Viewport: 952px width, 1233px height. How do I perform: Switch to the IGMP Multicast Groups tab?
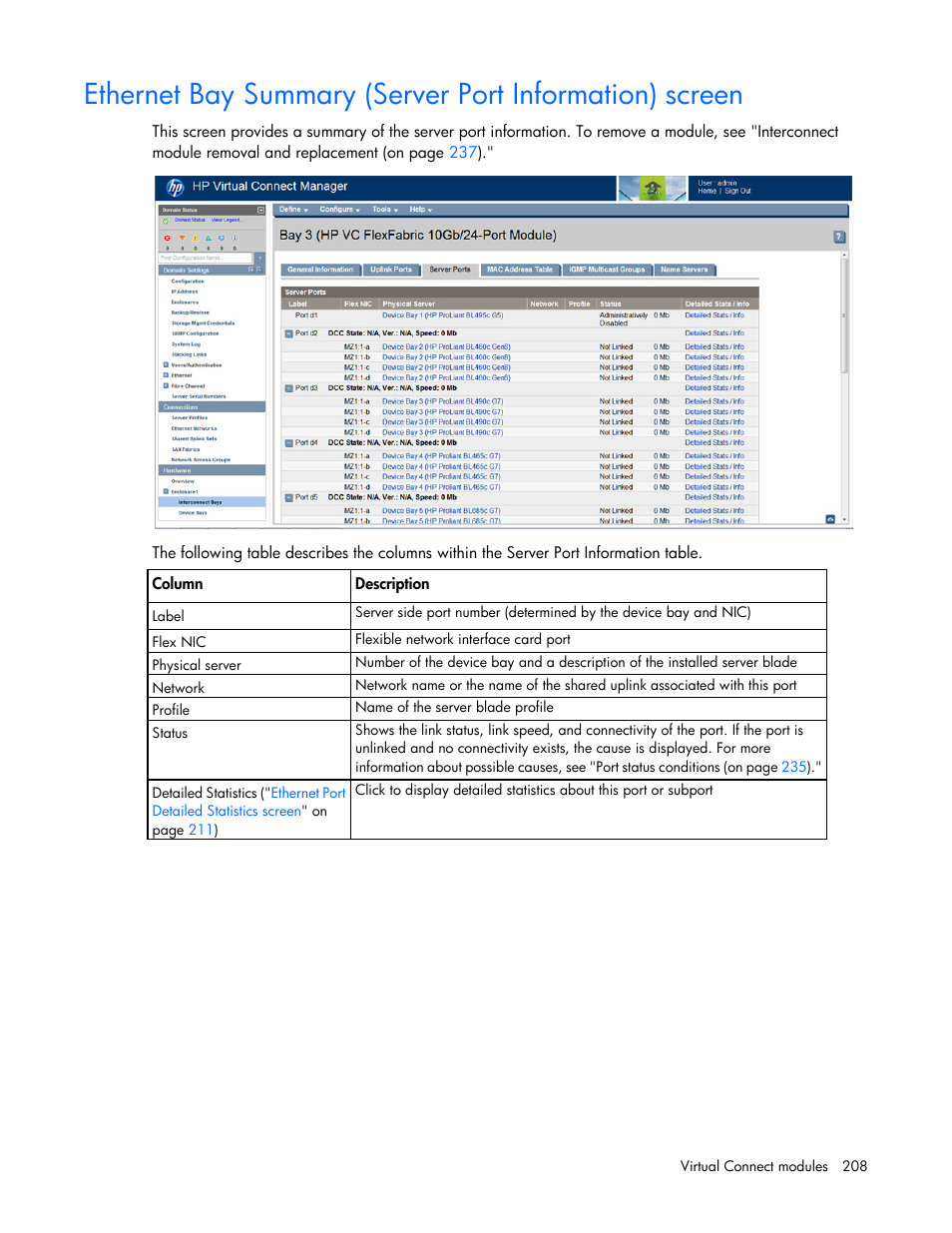[607, 270]
